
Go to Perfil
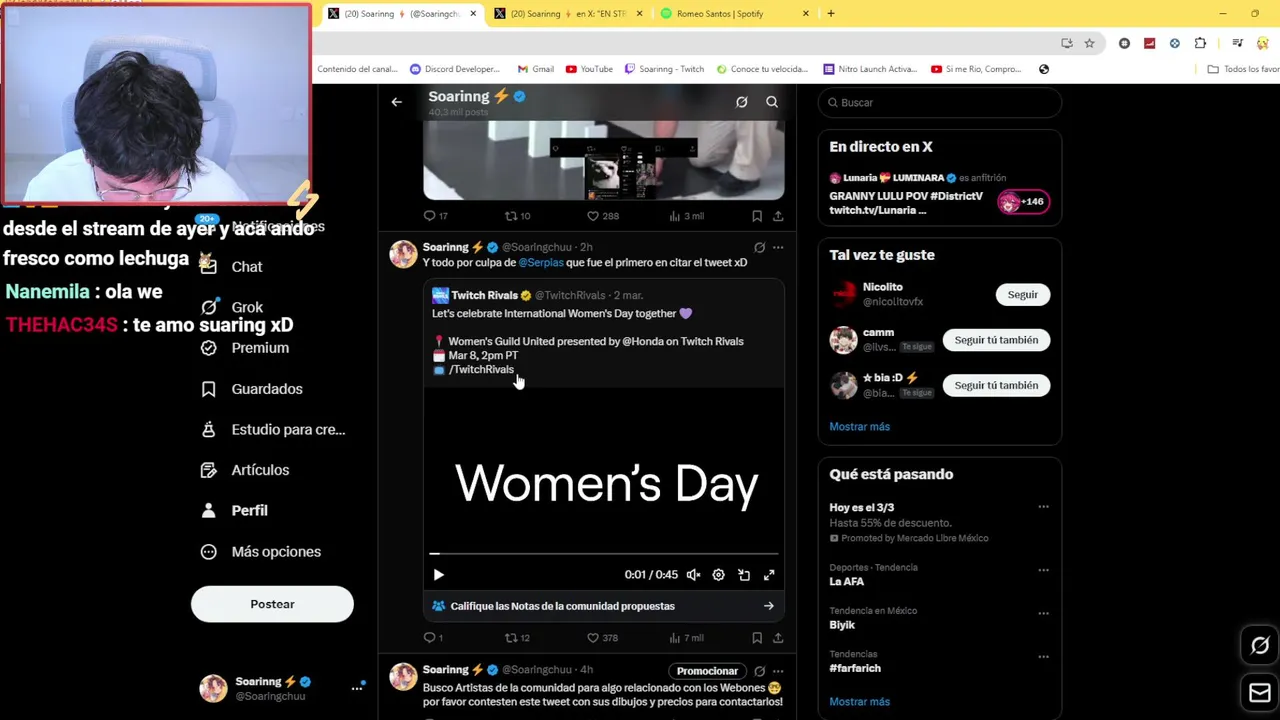pos(234,511)
